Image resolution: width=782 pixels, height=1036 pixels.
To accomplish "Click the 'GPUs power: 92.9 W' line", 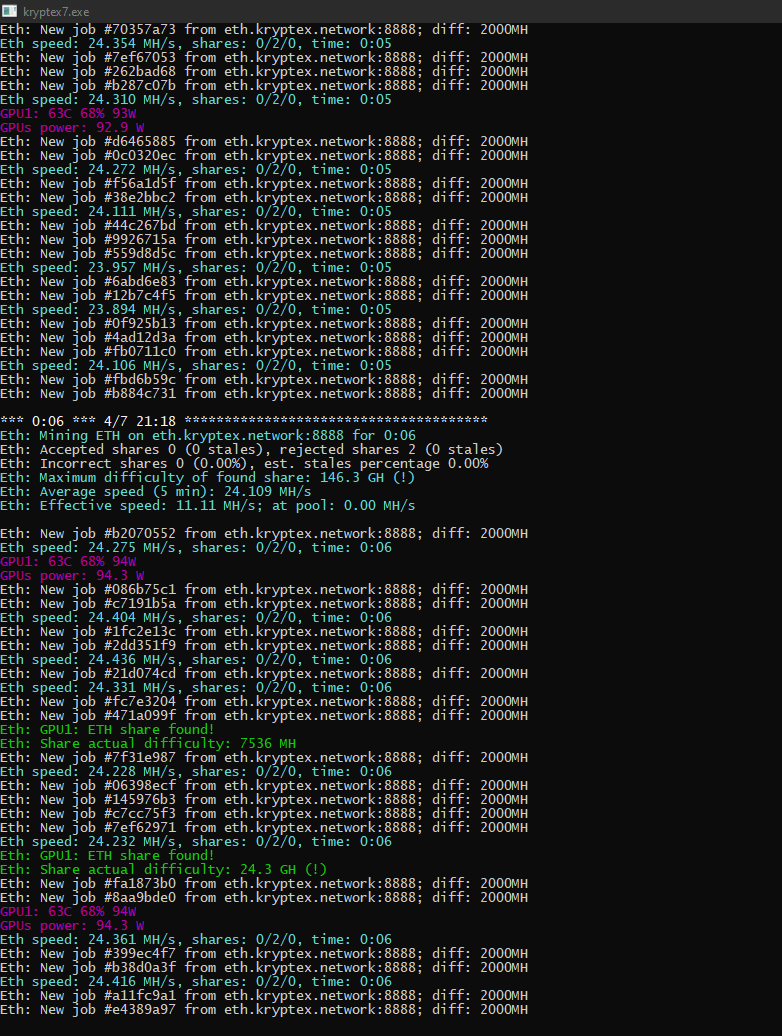I will tap(72, 128).
